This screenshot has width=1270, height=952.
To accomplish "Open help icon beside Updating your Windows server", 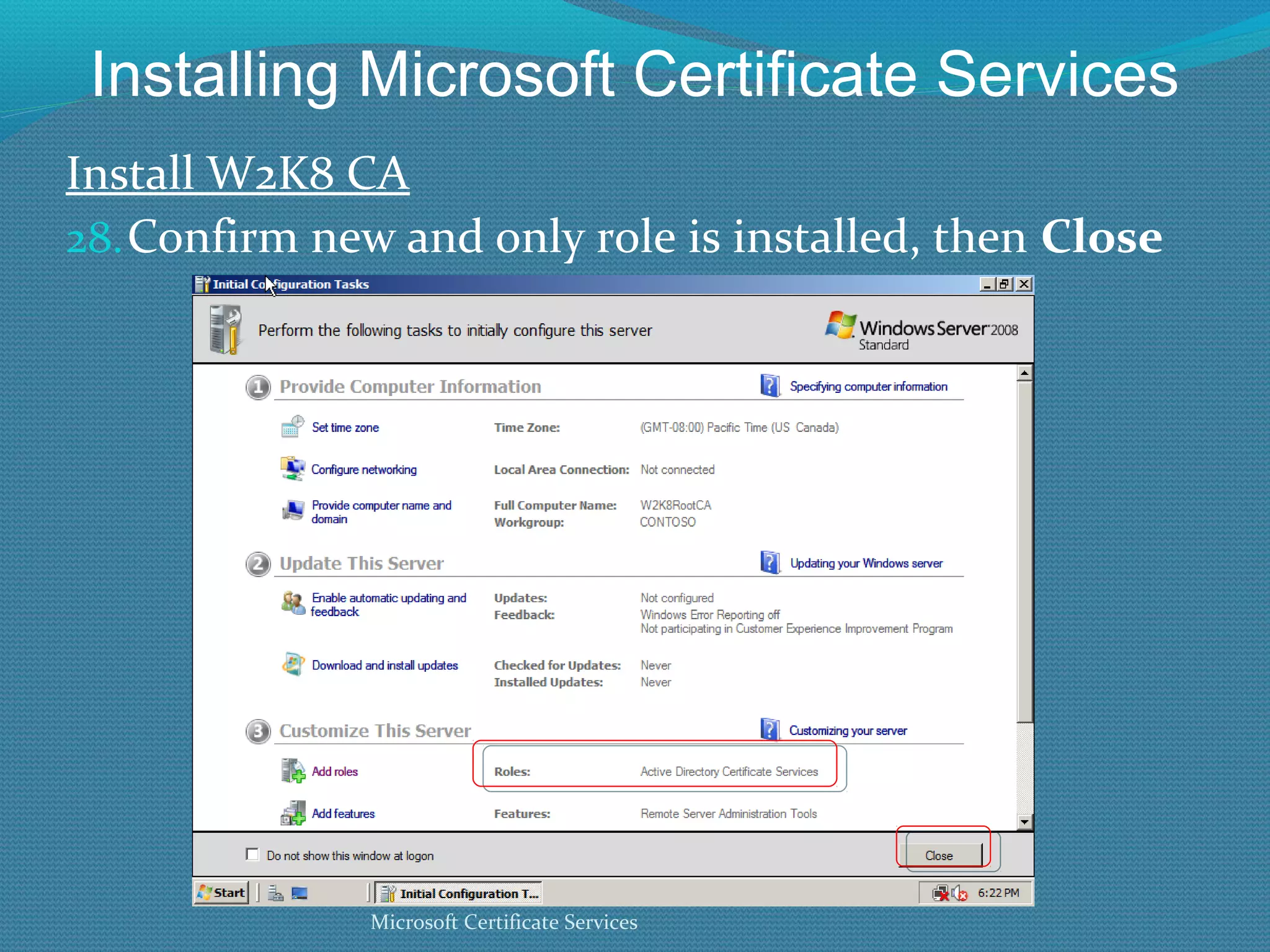I will 770,562.
